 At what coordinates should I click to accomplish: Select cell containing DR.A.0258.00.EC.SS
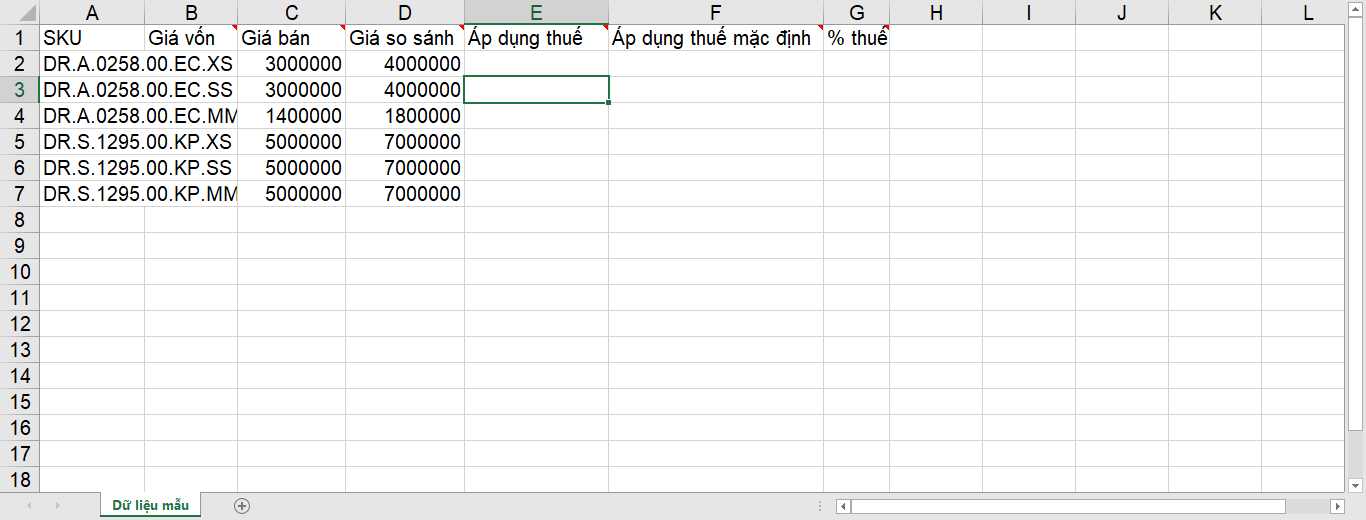(x=92, y=90)
